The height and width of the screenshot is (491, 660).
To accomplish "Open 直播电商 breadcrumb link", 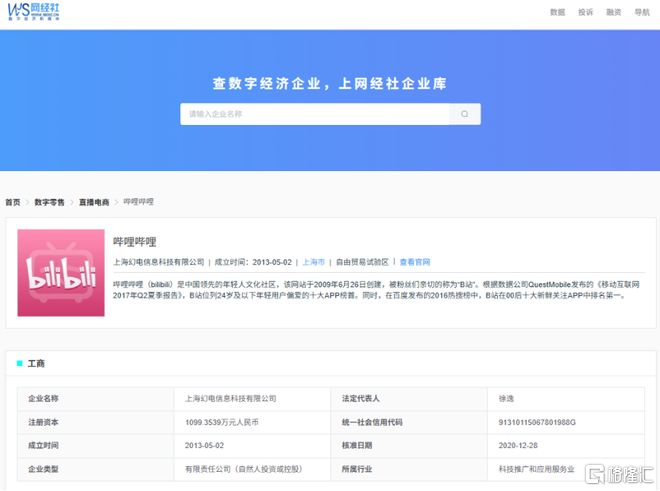I will click(x=94, y=202).
